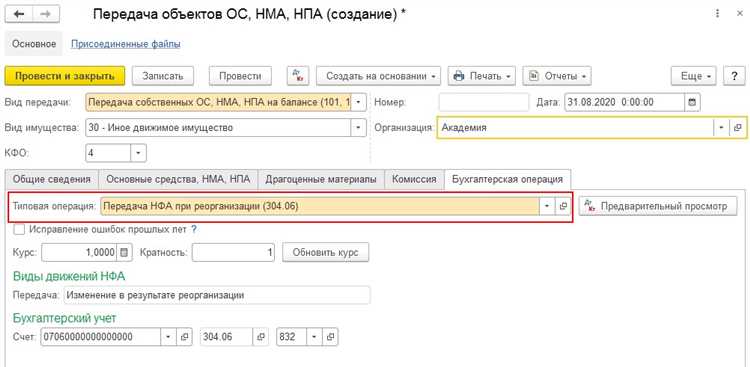Open the 832 КОСГУ record icon

tap(331, 337)
